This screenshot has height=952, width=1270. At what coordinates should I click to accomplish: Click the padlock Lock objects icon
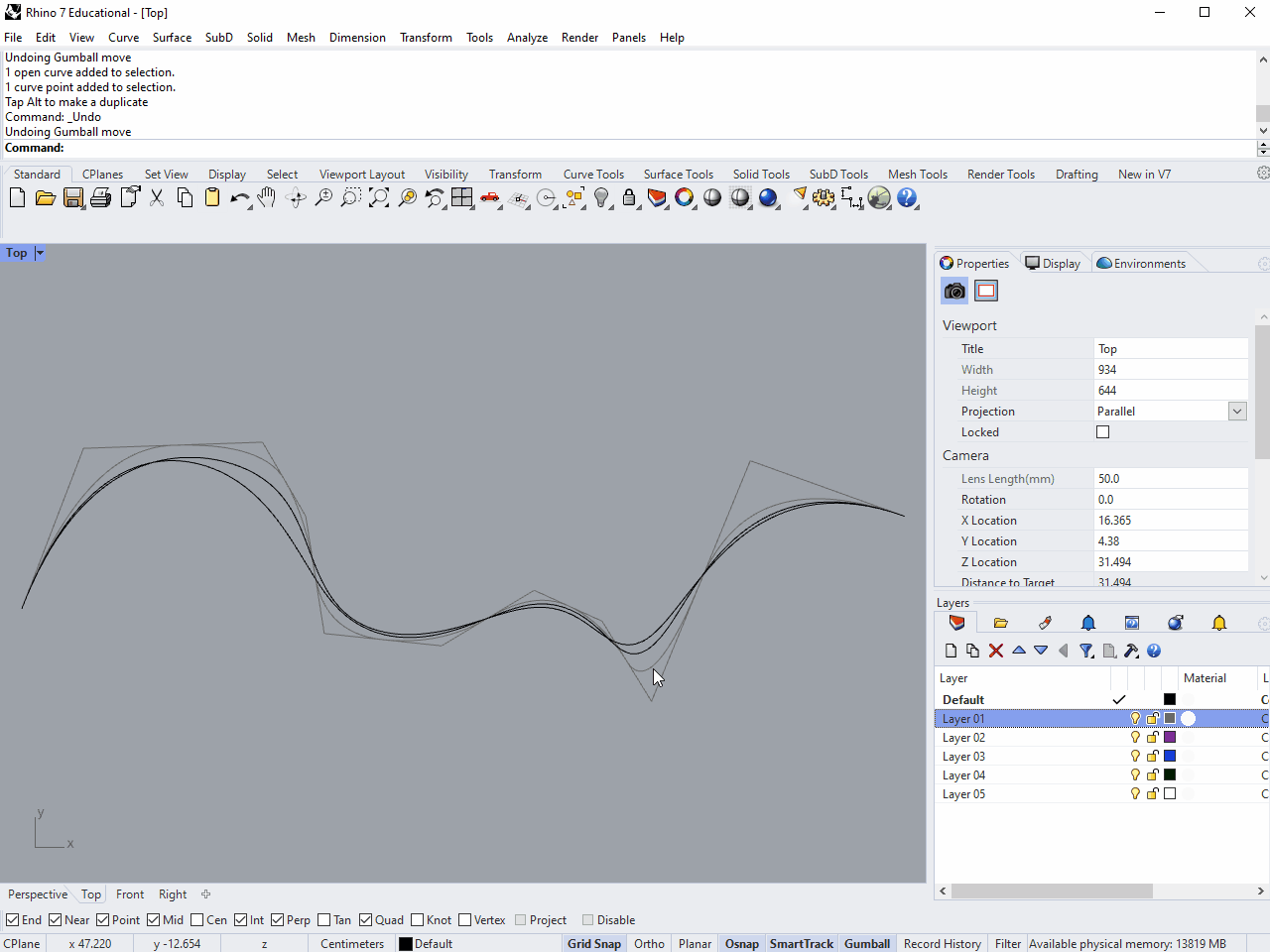629,198
